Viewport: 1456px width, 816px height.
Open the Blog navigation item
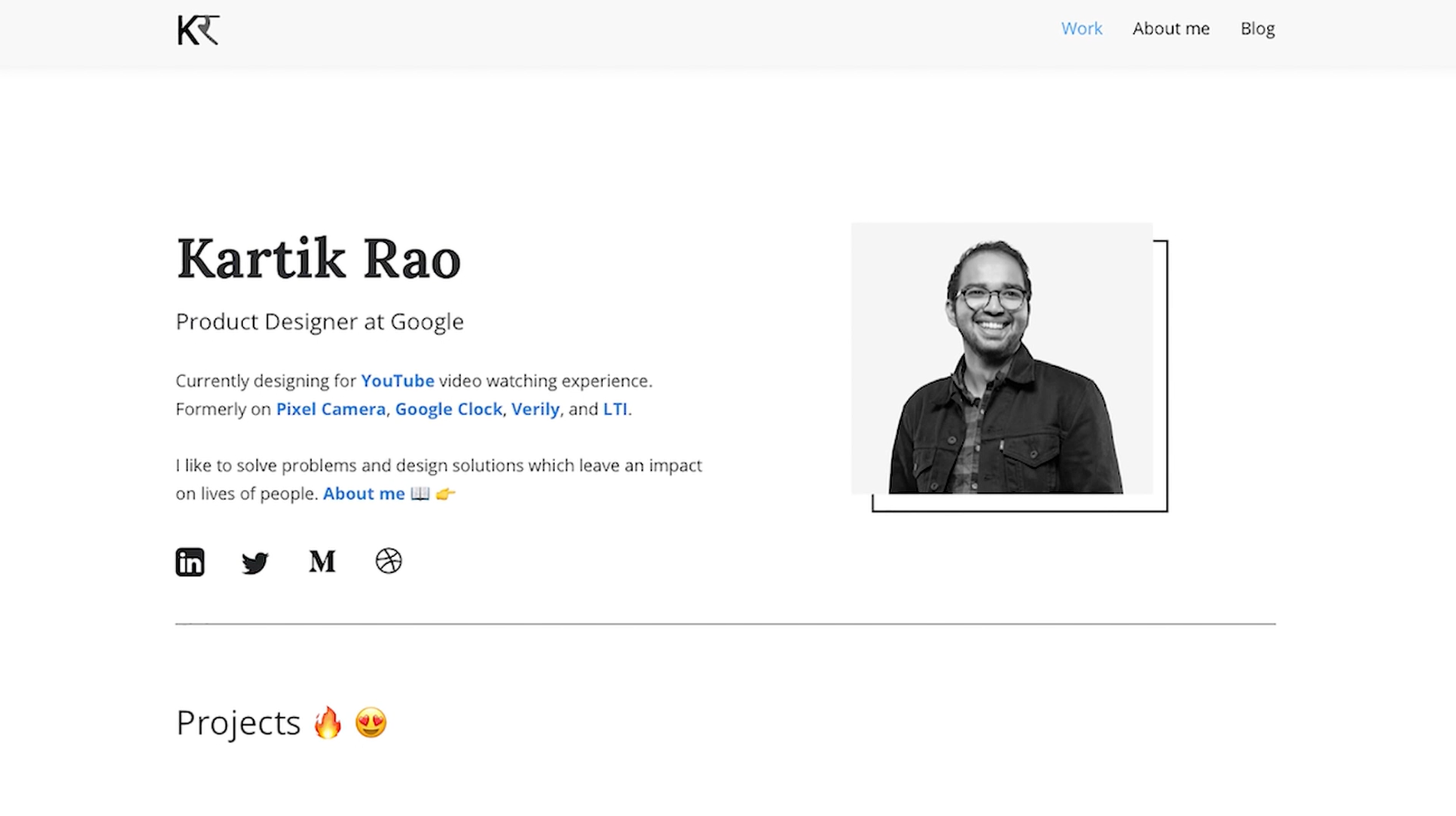pos(1257,28)
